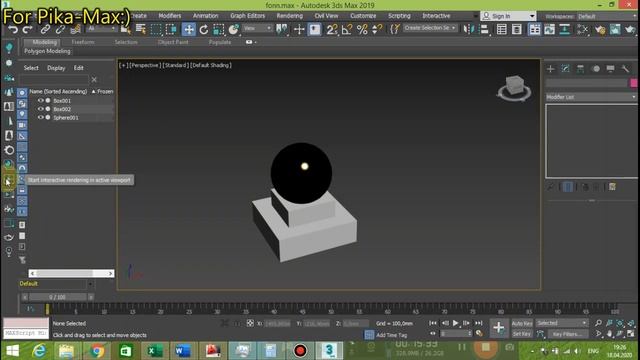Open the Modifier List dropdown
Image resolution: width=640 pixels, height=360 pixels.
click(591, 97)
